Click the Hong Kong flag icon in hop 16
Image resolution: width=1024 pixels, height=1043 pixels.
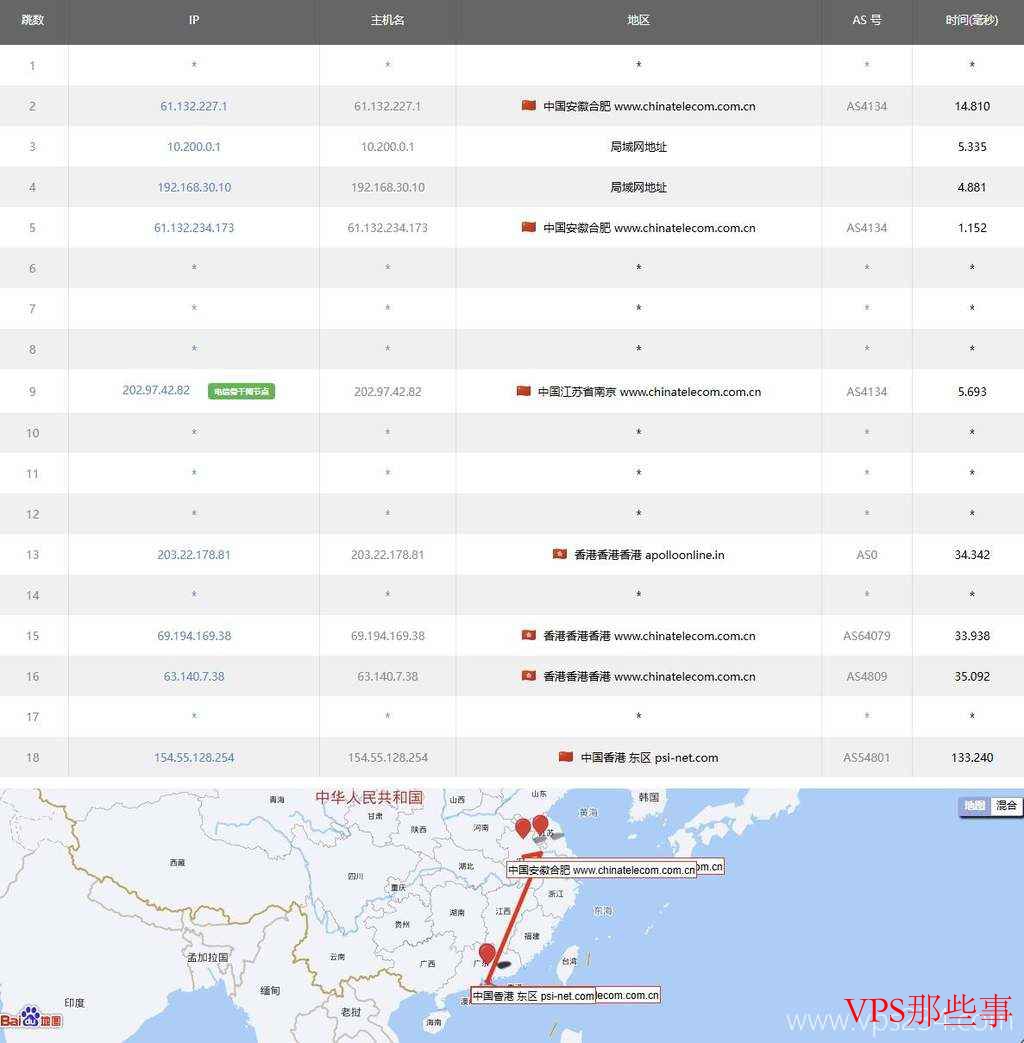pyautogui.click(x=529, y=675)
